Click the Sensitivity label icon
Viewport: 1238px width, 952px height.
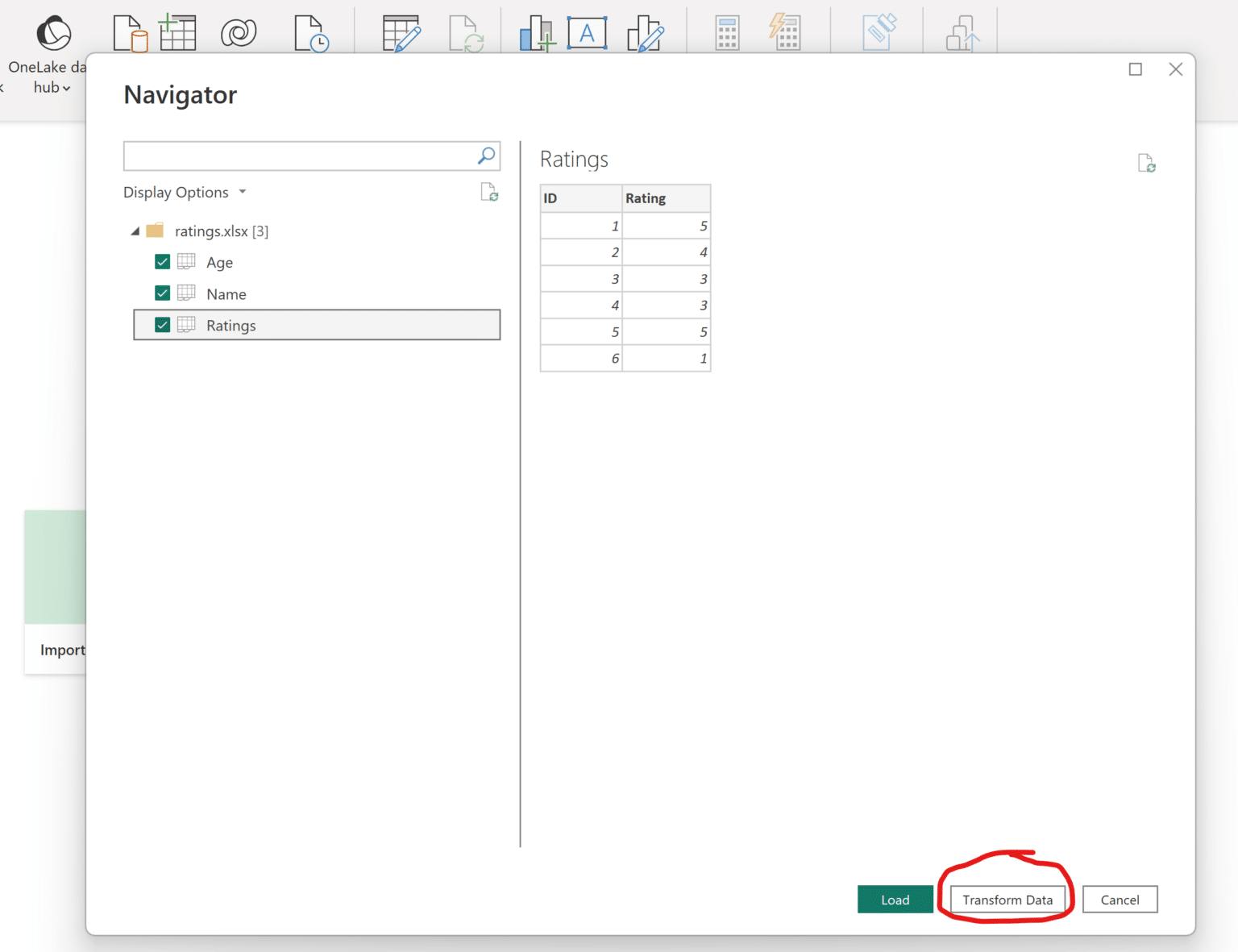pyautogui.click(x=879, y=32)
